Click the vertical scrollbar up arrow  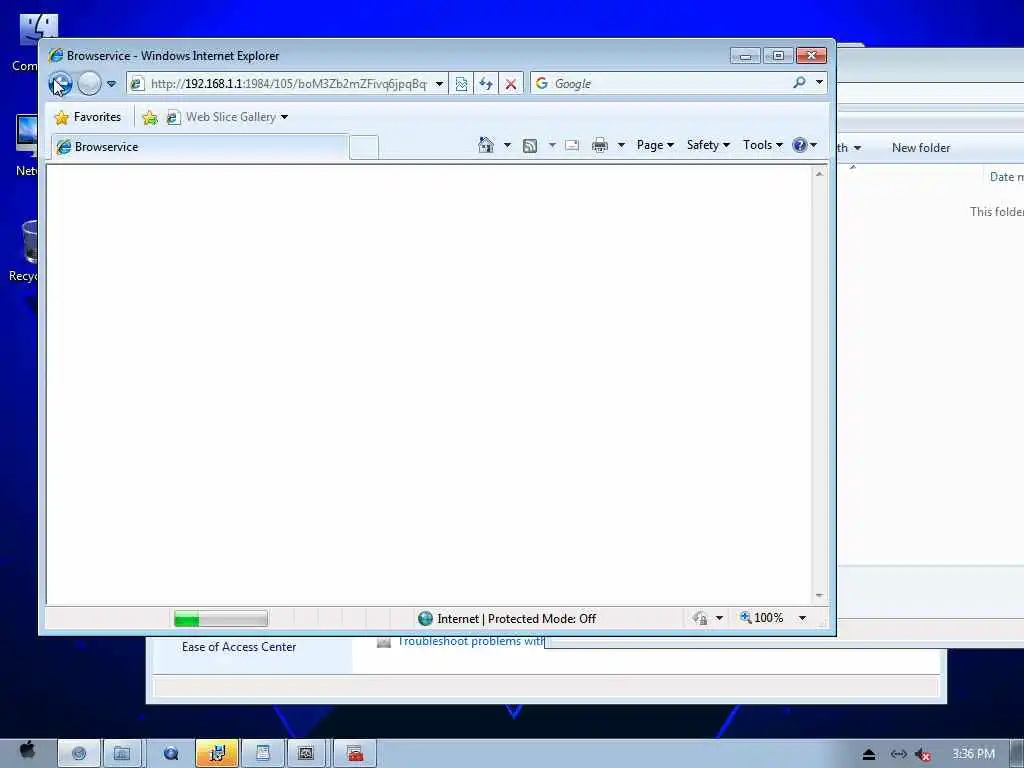819,174
